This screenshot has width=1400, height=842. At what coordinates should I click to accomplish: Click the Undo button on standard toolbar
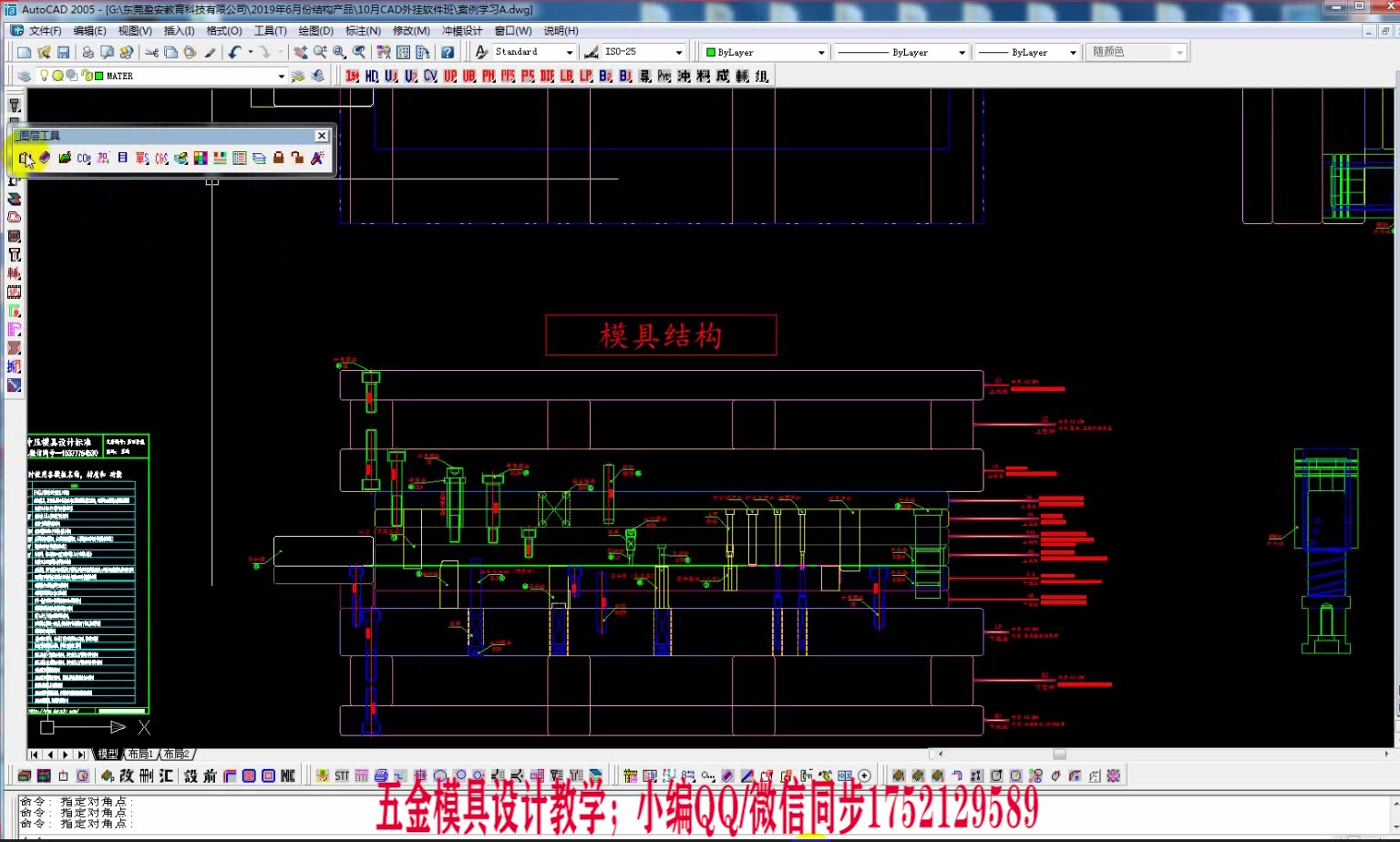[235, 52]
